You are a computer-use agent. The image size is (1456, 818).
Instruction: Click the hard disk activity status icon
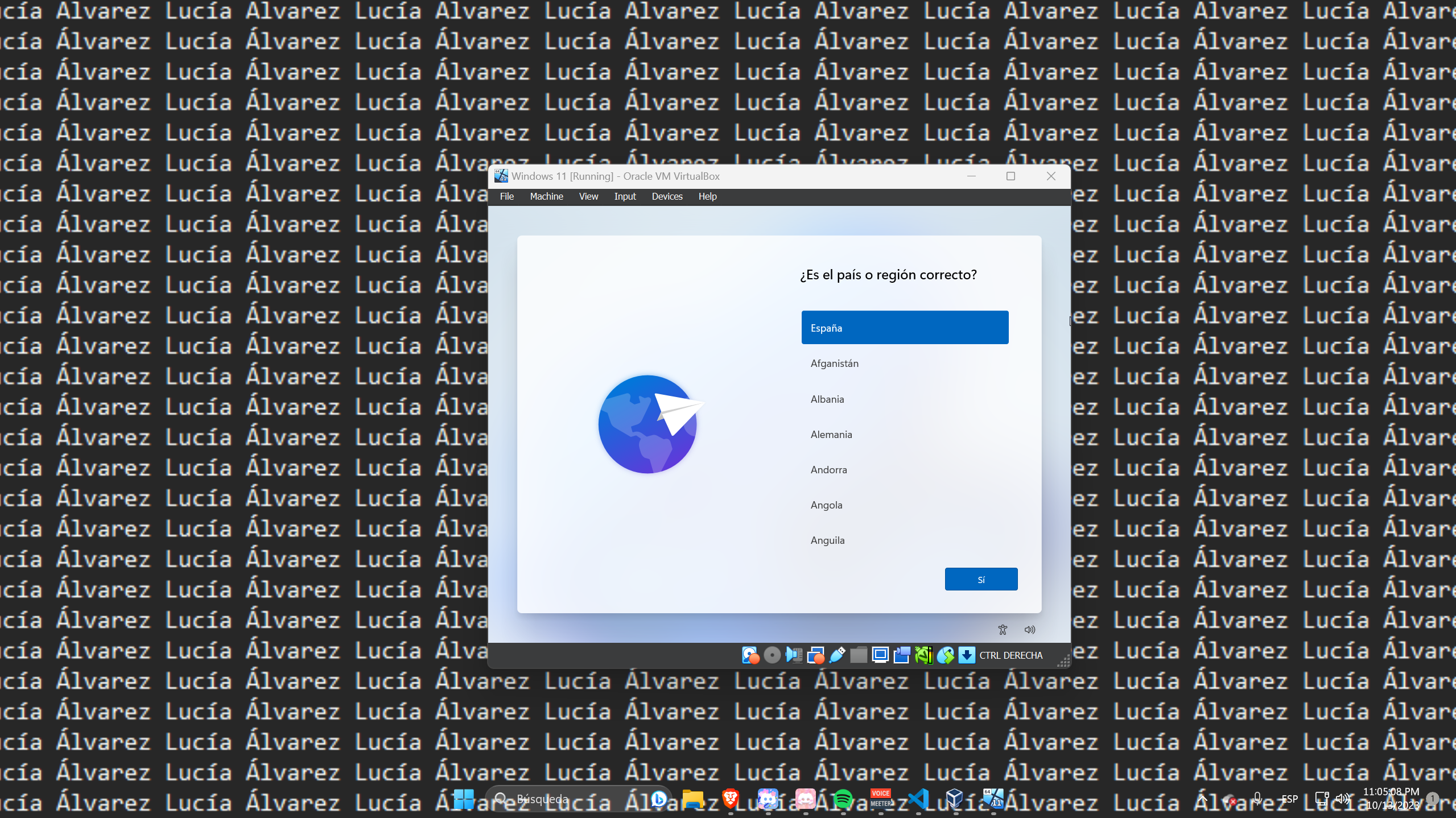[x=750, y=655]
